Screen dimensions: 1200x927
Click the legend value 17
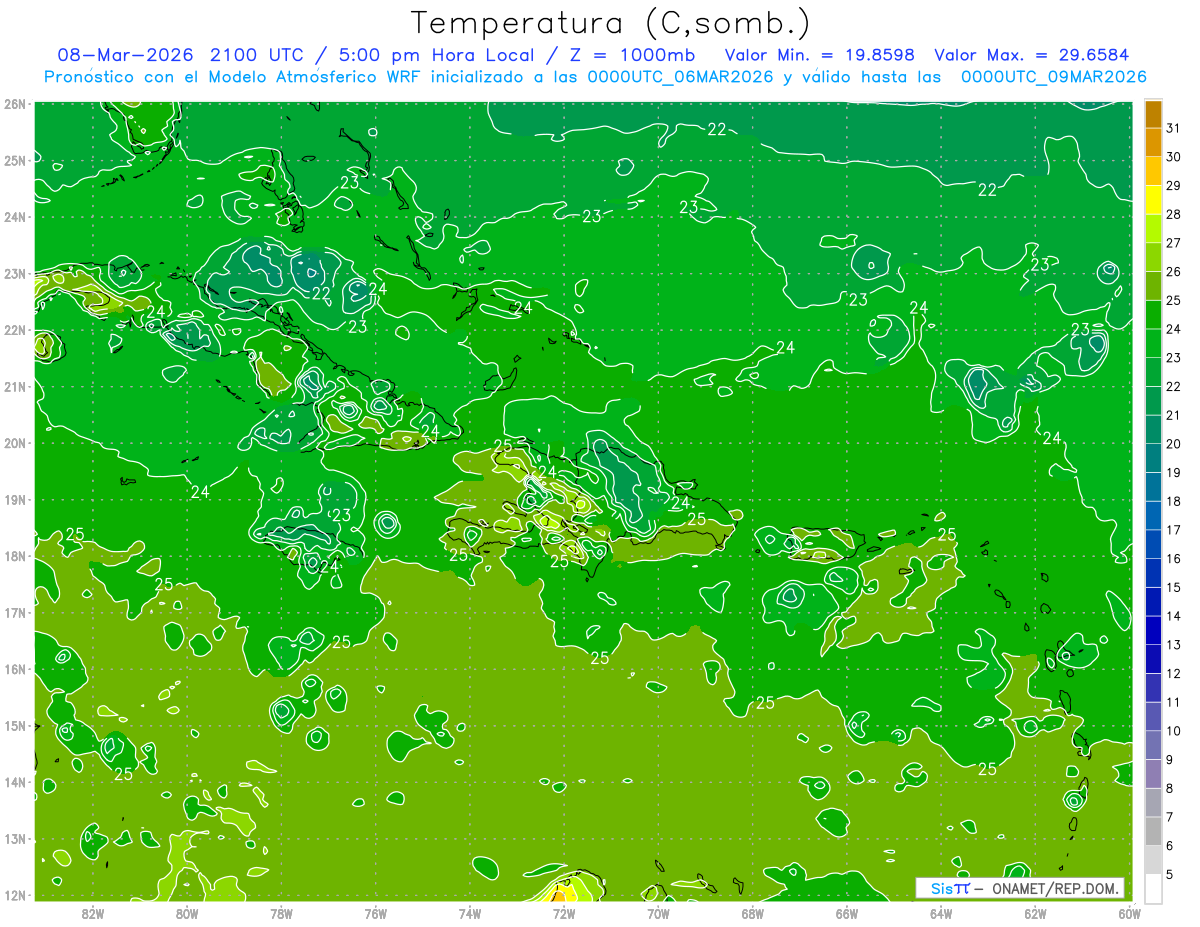click(1174, 530)
